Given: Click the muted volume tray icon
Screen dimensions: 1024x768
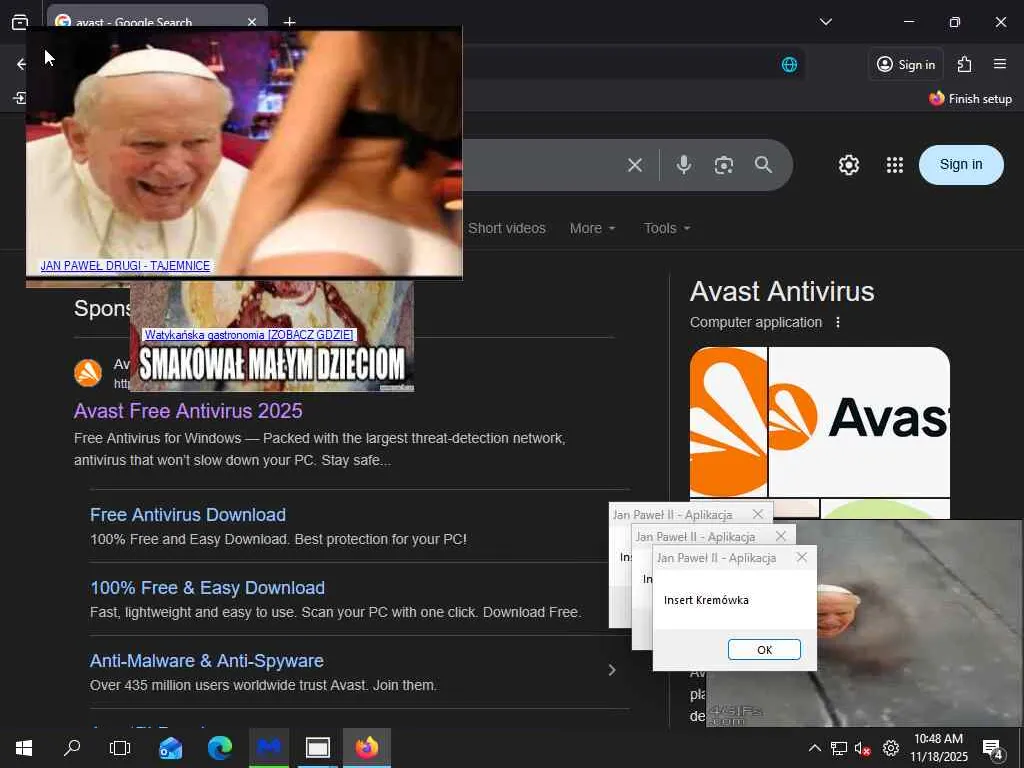Looking at the screenshot, I should (x=863, y=748).
